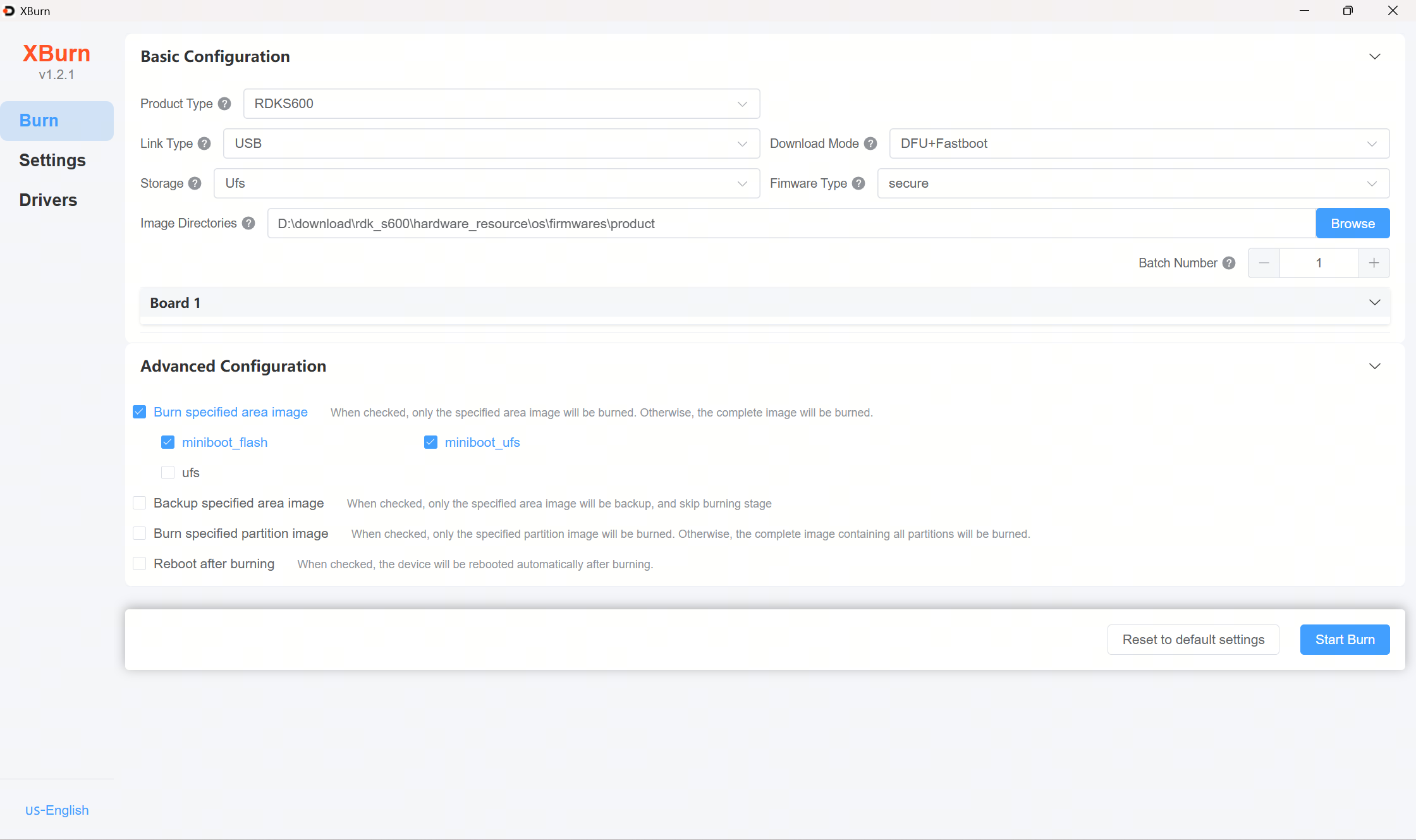Enable Burn specified partition image
The width and height of the screenshot is (1416, 840).
pyautogui.click(x=140, y=533)
